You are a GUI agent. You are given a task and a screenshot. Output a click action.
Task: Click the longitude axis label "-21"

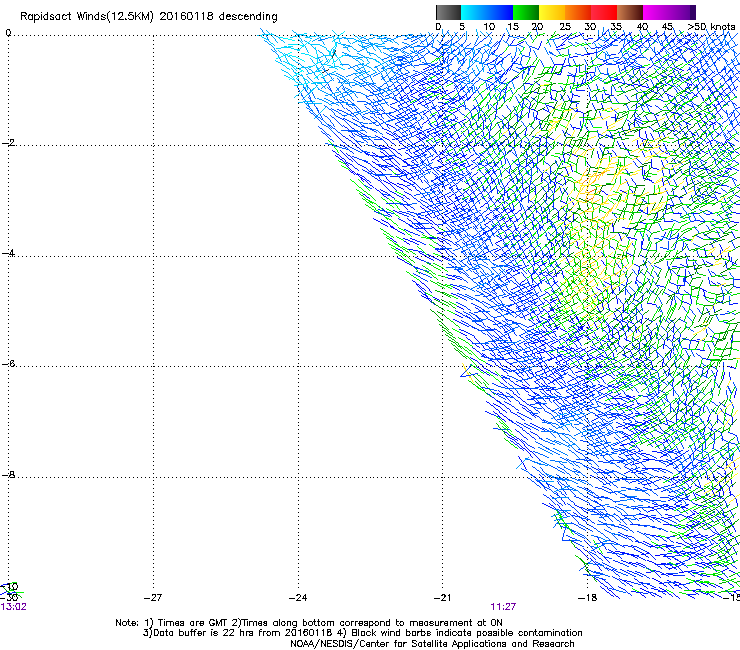pyautogui.click(x=443, y=598)
